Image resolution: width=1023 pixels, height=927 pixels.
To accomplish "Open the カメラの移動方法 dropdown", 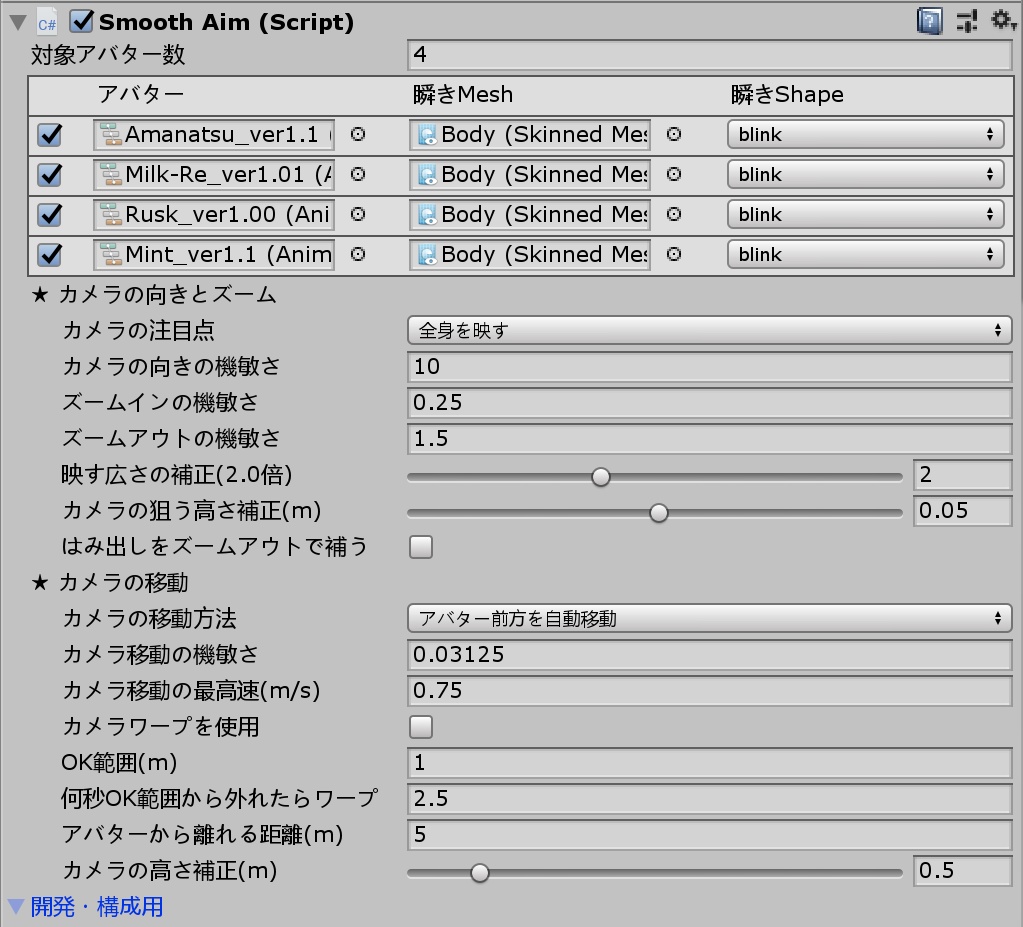I will pos(710,618).
